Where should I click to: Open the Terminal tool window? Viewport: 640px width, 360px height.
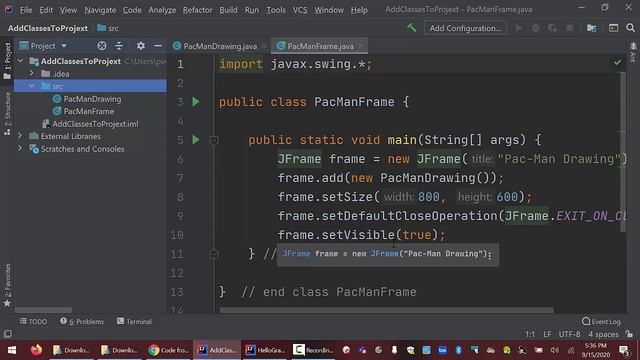click(x=134, y=322)
